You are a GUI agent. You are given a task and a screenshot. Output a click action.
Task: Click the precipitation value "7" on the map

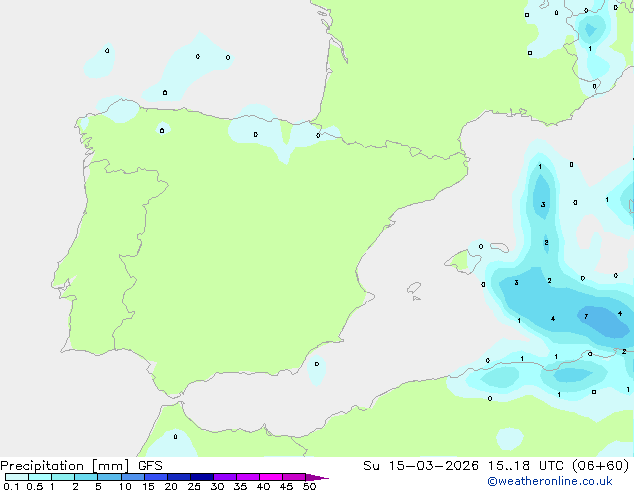coord(586,317)
